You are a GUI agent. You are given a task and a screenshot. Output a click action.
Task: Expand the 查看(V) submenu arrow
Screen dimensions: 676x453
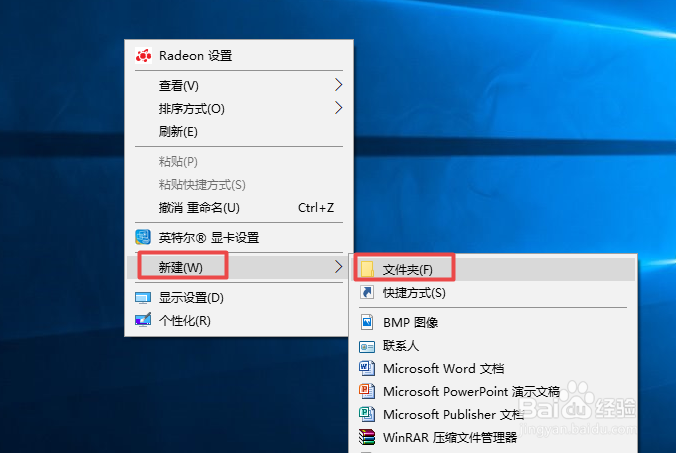pos(338,85)
